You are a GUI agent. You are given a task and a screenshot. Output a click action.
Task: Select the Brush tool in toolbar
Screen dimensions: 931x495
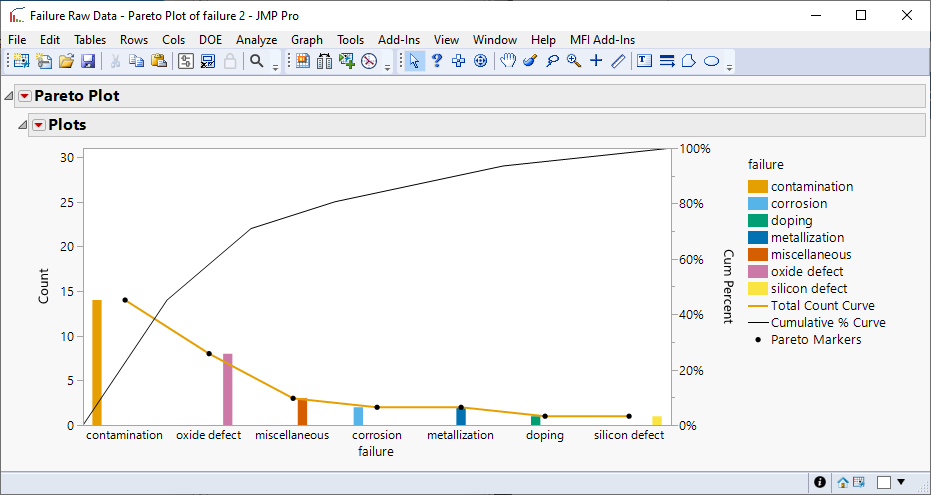530,61
